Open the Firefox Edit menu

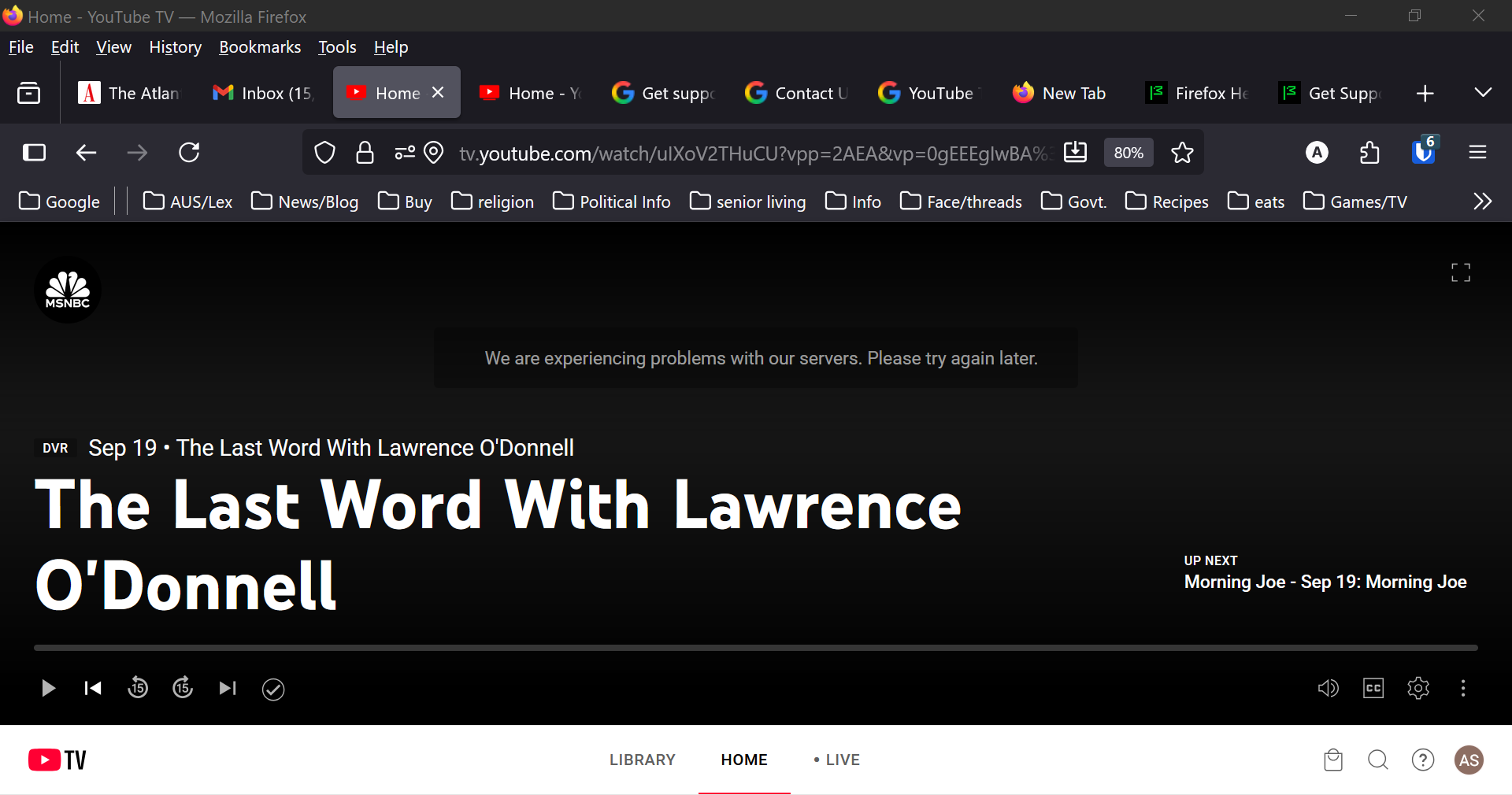pos(65,47)
